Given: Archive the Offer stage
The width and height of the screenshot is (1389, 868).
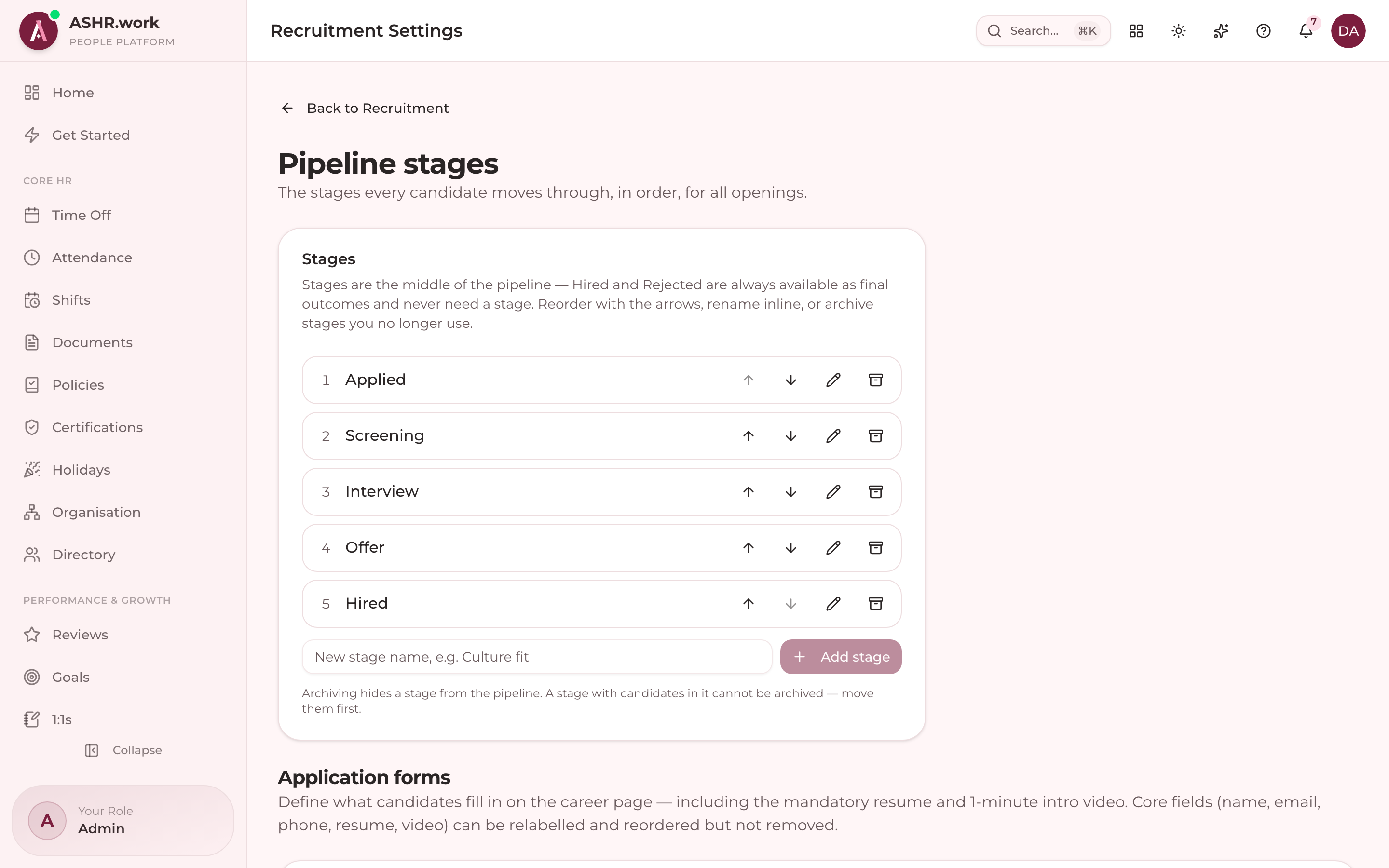Looking at the screenshot, I should [875, 548].
